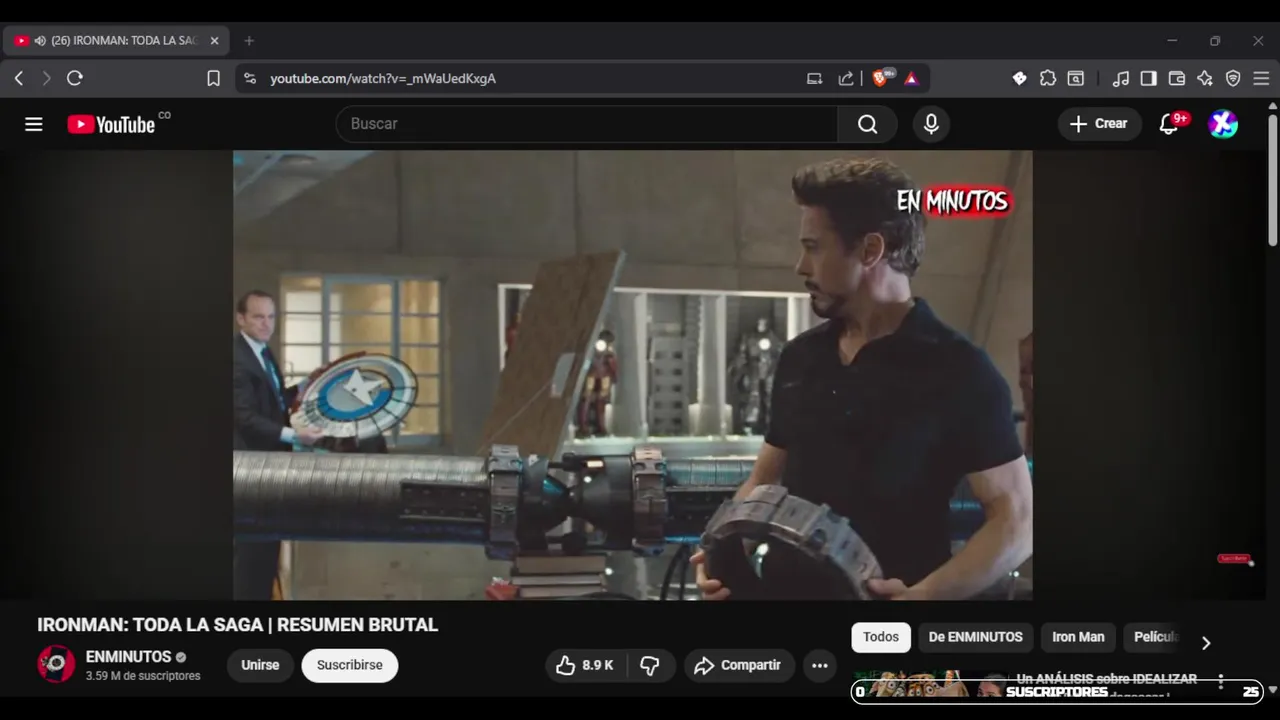The width and height of the screenshot is (1280, 720).
Task: Mute the tab via speaker icon
Action: [x=40, y=41]
